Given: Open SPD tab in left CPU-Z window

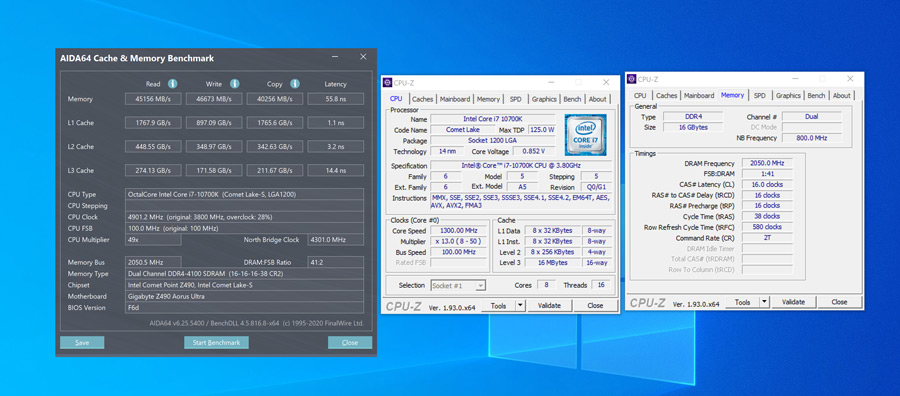Looking at the screenshot, I should click(515, 99).
